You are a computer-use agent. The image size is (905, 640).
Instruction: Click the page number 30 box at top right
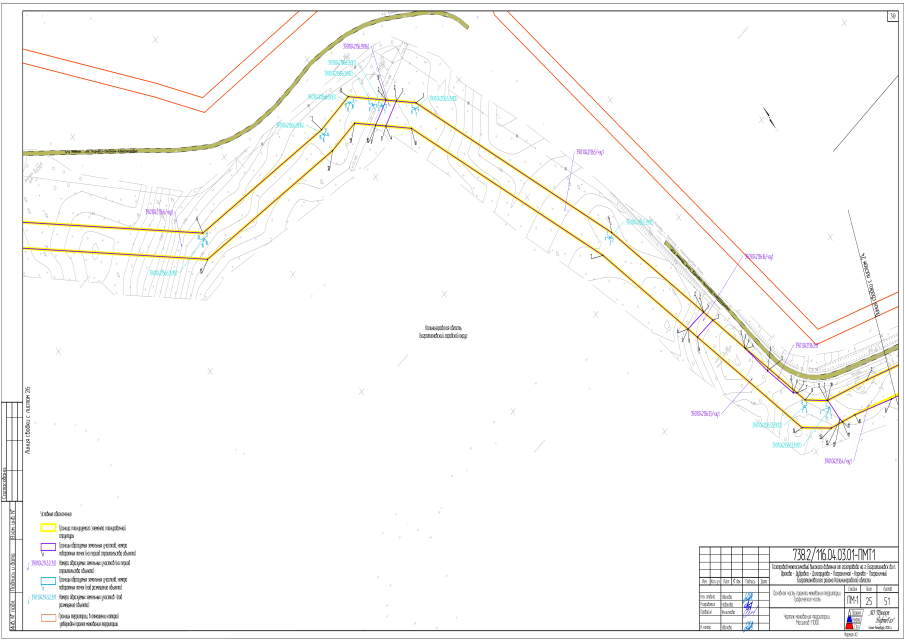[892, 15]
